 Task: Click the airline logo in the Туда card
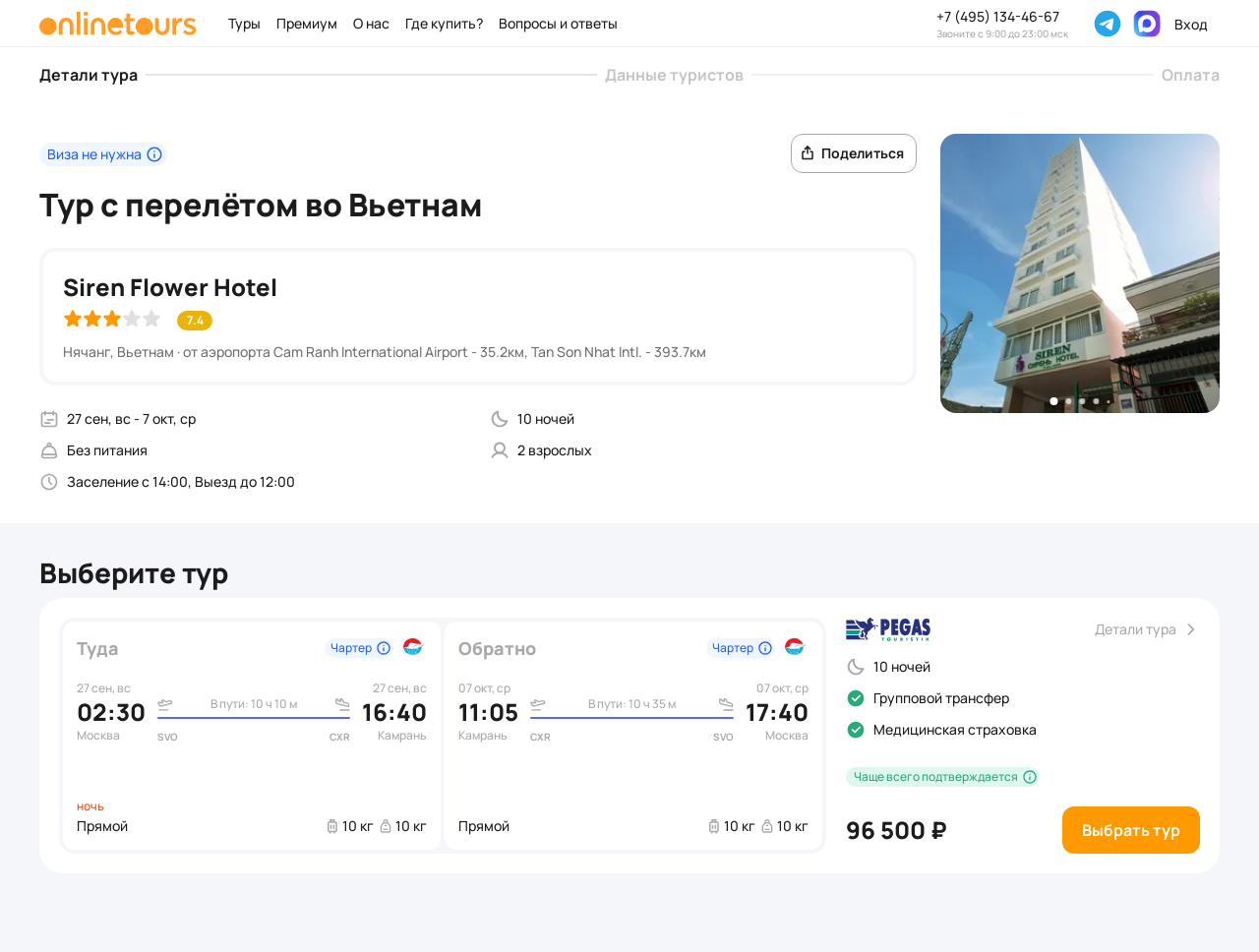click(x=413, y=646)
